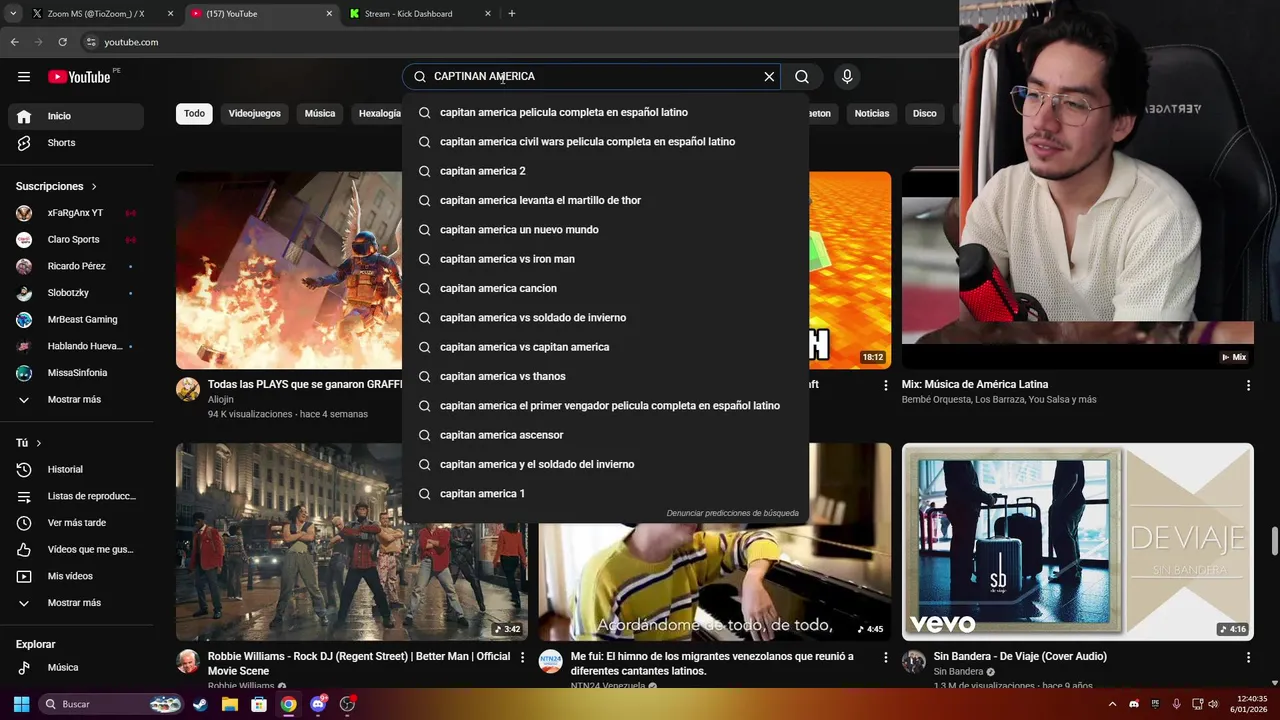Open MissaSinfonia subscription channel
The image size is (1280, 720).
coord(76,373)
